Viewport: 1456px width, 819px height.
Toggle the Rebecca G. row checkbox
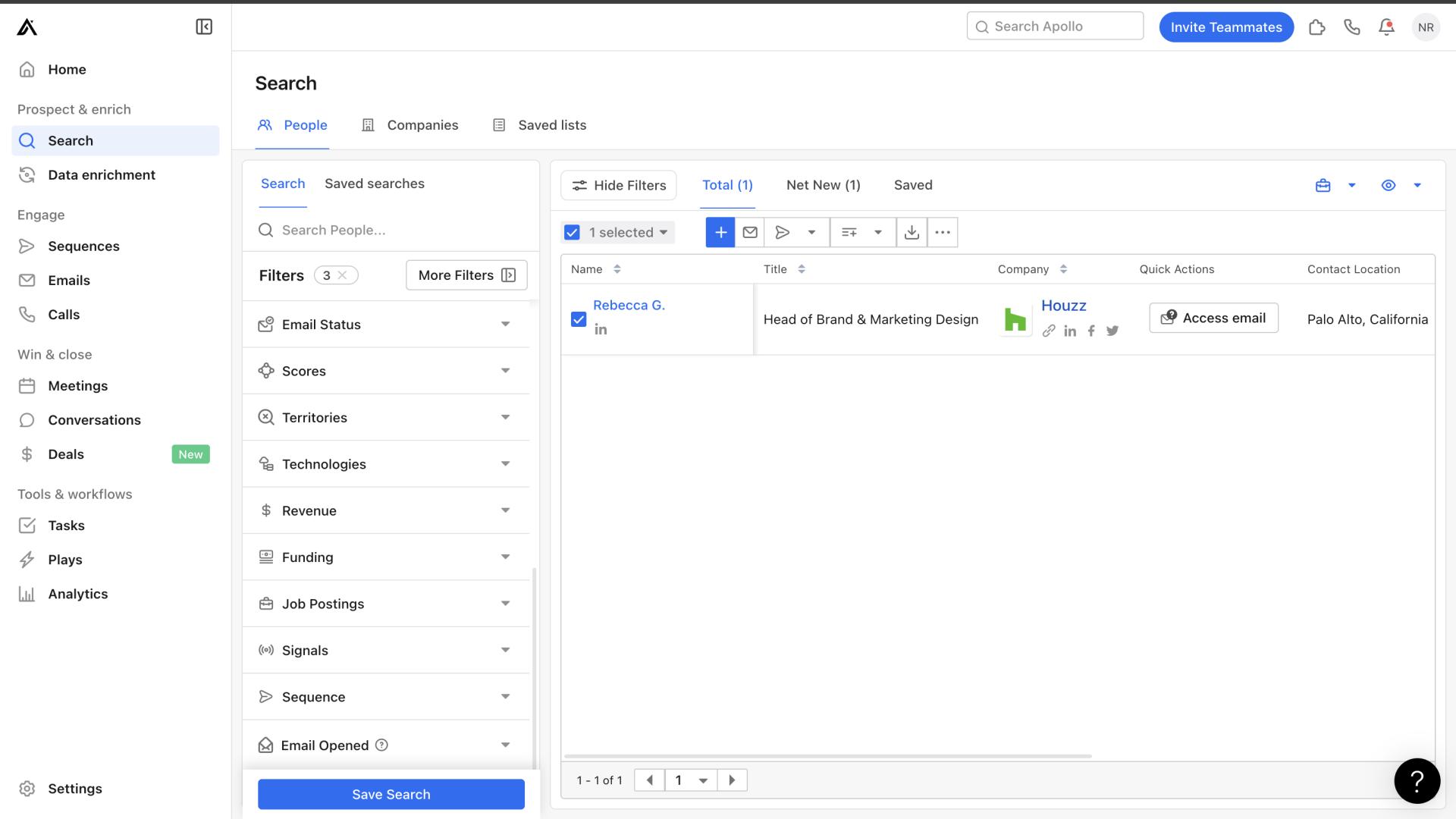click(579, 318)
